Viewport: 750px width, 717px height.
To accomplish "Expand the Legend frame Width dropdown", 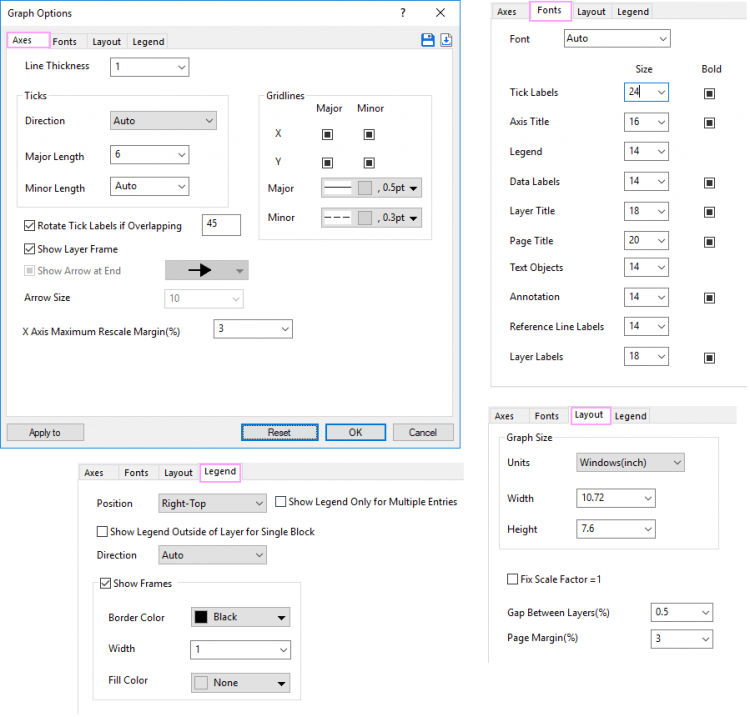I will [x=240, y=650].
